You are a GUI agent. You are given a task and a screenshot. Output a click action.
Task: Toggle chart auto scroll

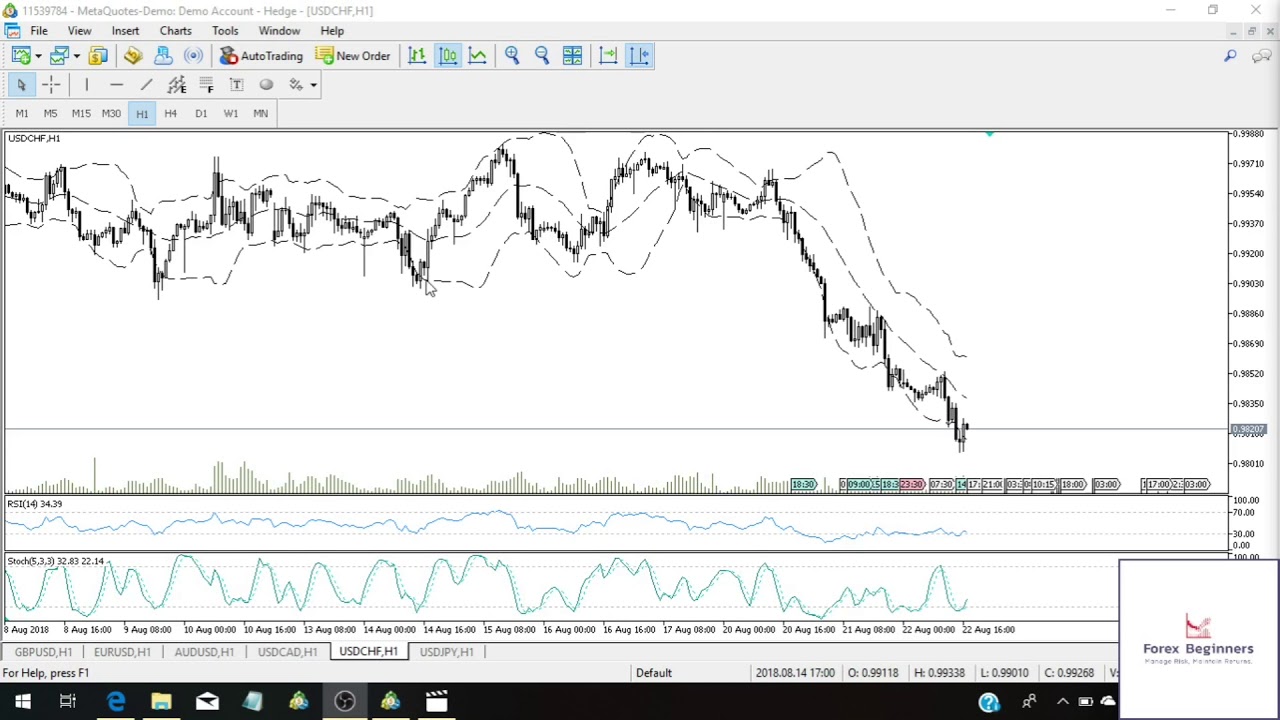(x=608, y=56)
